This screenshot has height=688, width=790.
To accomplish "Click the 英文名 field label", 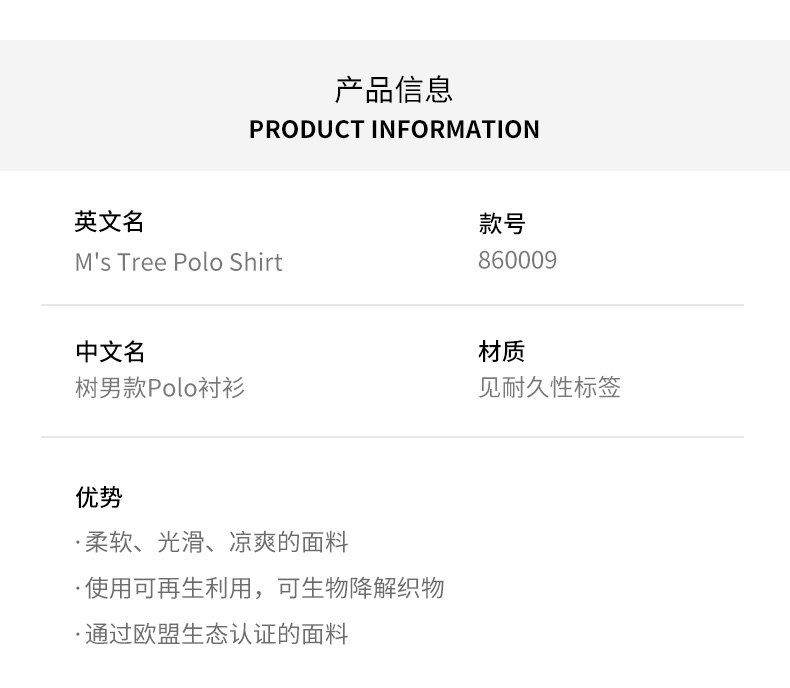I will click(109, 222).
